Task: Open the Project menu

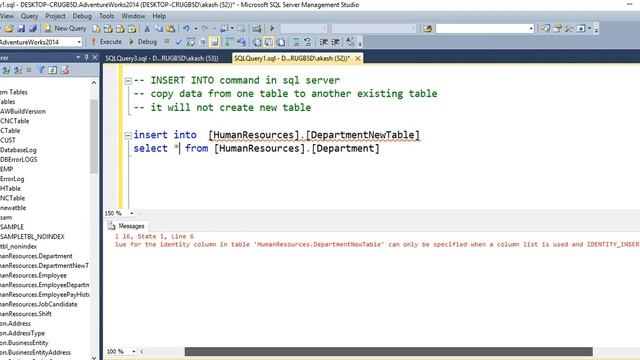Action: 56,16
